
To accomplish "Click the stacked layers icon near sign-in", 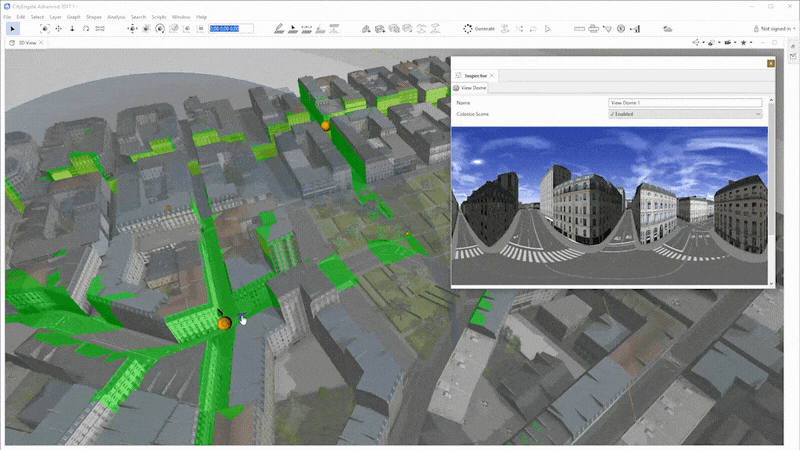I will coord(667,29).
